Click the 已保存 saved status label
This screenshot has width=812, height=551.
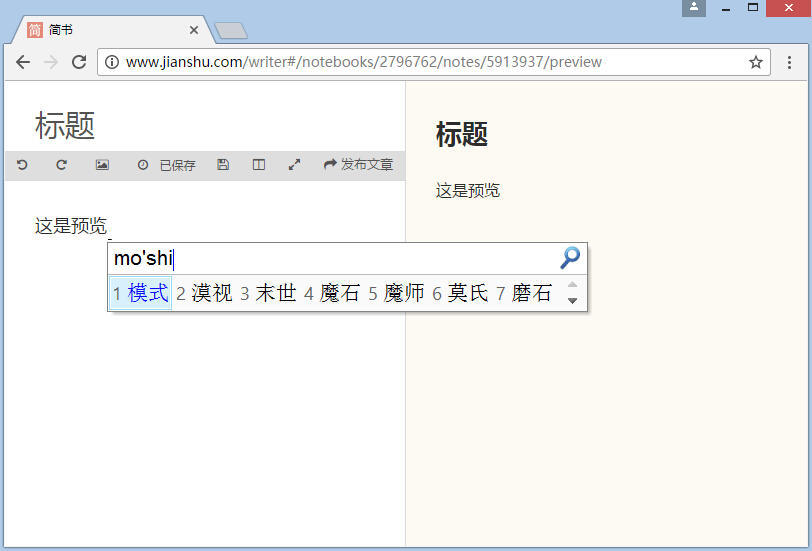[178, 165]
